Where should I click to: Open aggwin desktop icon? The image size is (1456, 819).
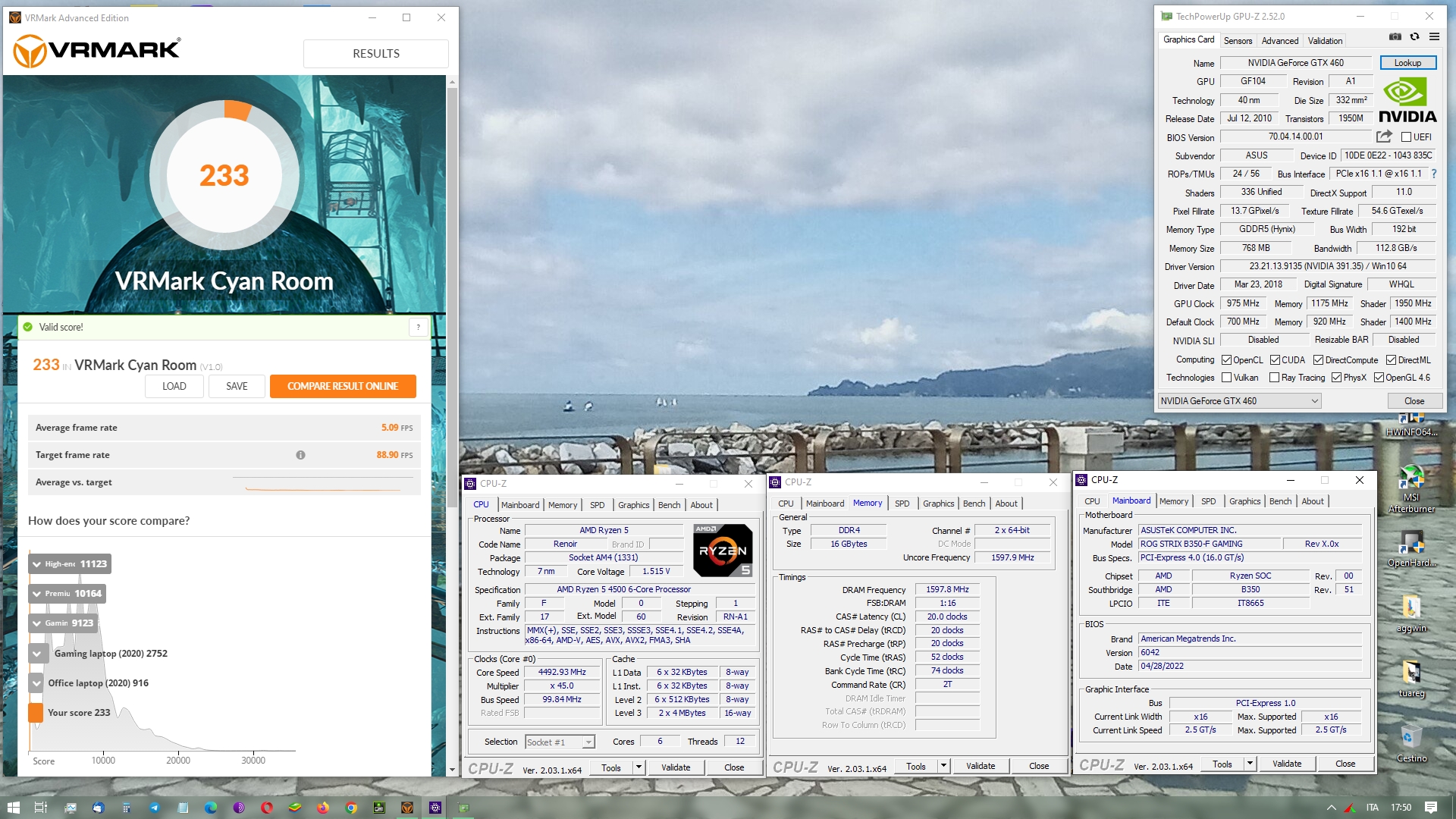1411,613
